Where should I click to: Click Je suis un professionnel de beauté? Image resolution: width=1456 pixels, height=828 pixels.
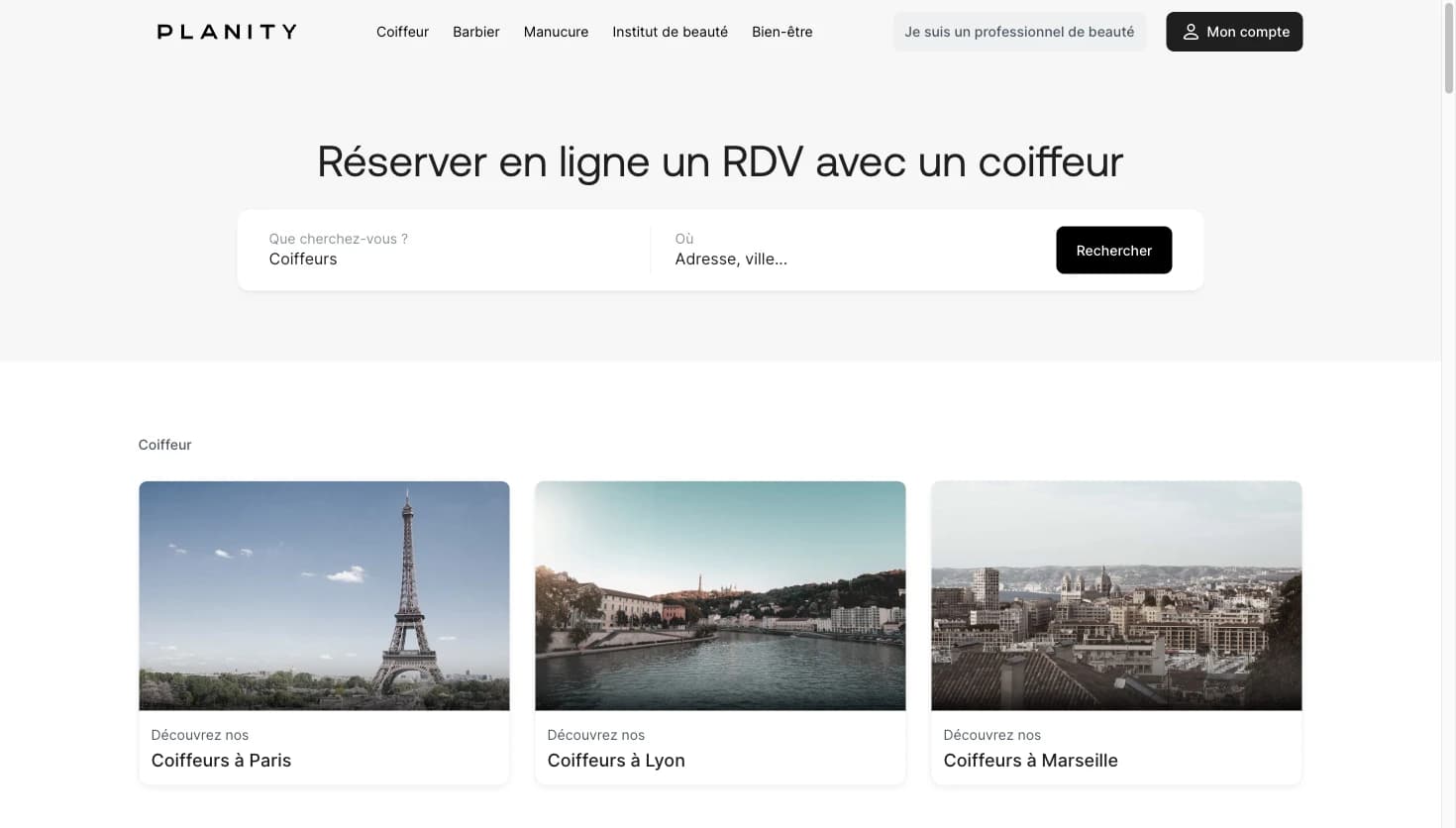1019,32
